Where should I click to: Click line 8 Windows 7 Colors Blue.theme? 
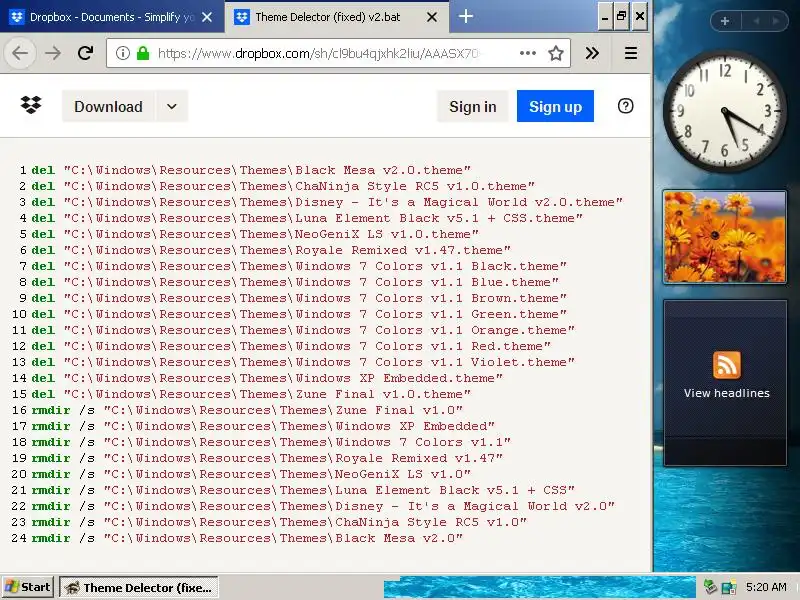[x=311, y=282]
